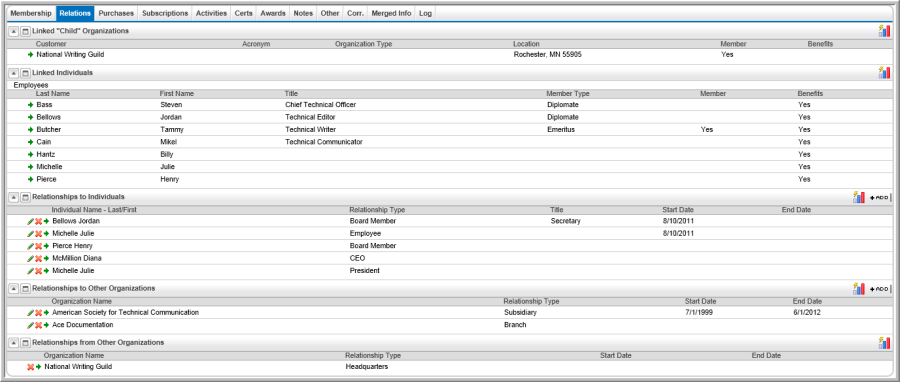
Task: Add a new relationship to other organizations
Action: pyautogui.click(x=879, y=289)
